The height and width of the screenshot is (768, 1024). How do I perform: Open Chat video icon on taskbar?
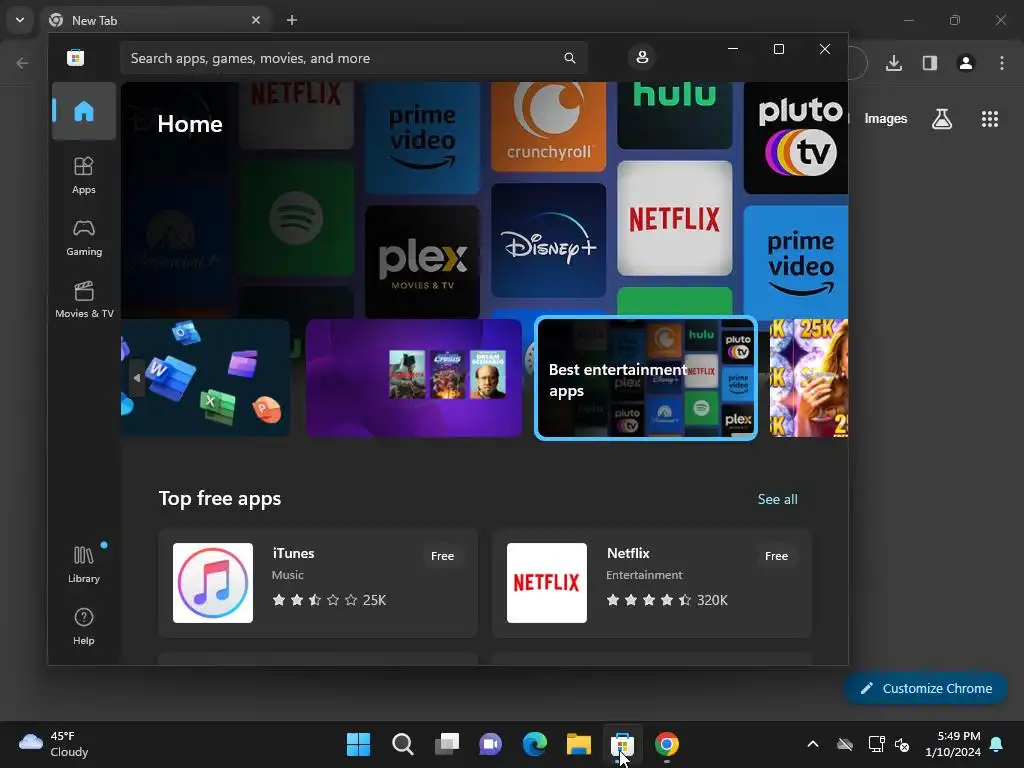490,744
